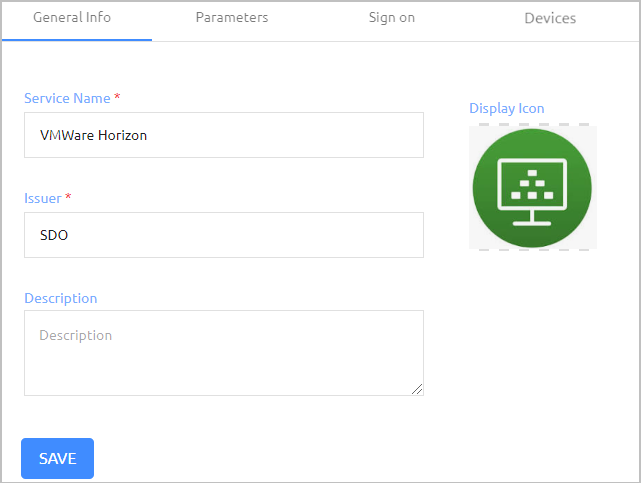Switch to the General Info tab
641x483 pixels.
tap(72, 18)
